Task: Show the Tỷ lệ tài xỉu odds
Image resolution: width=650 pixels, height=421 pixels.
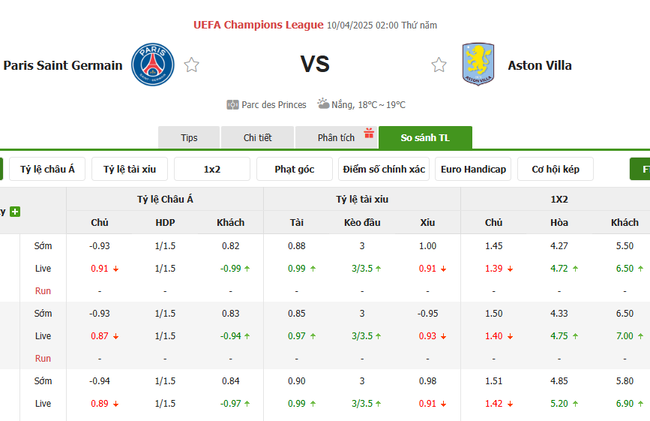Action: click(130, 169)
